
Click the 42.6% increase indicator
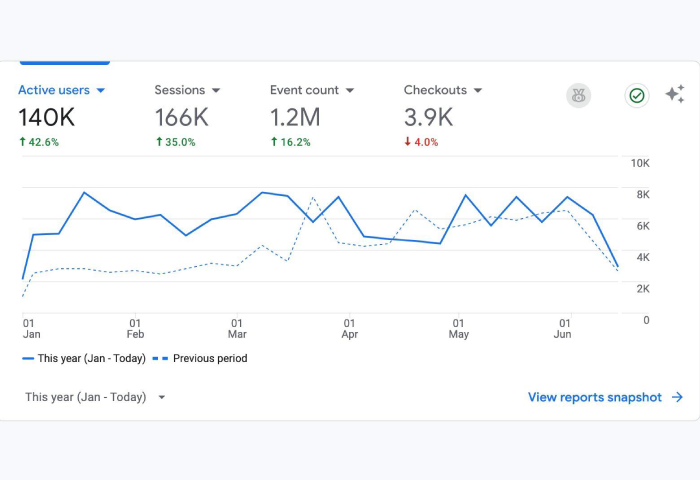click(x=39, y=142)
